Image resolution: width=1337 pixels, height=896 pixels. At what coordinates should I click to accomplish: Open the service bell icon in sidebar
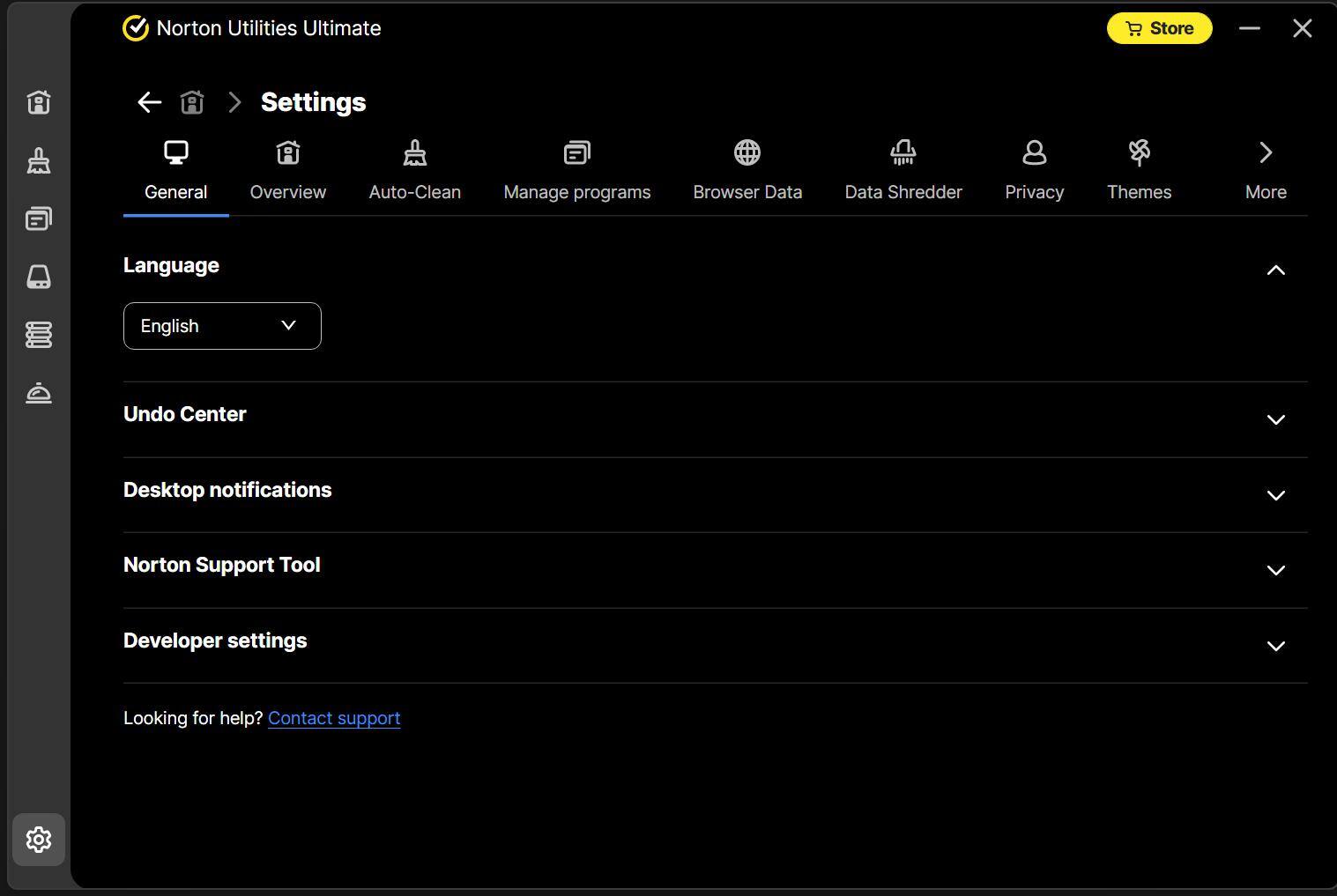point(39,393)
